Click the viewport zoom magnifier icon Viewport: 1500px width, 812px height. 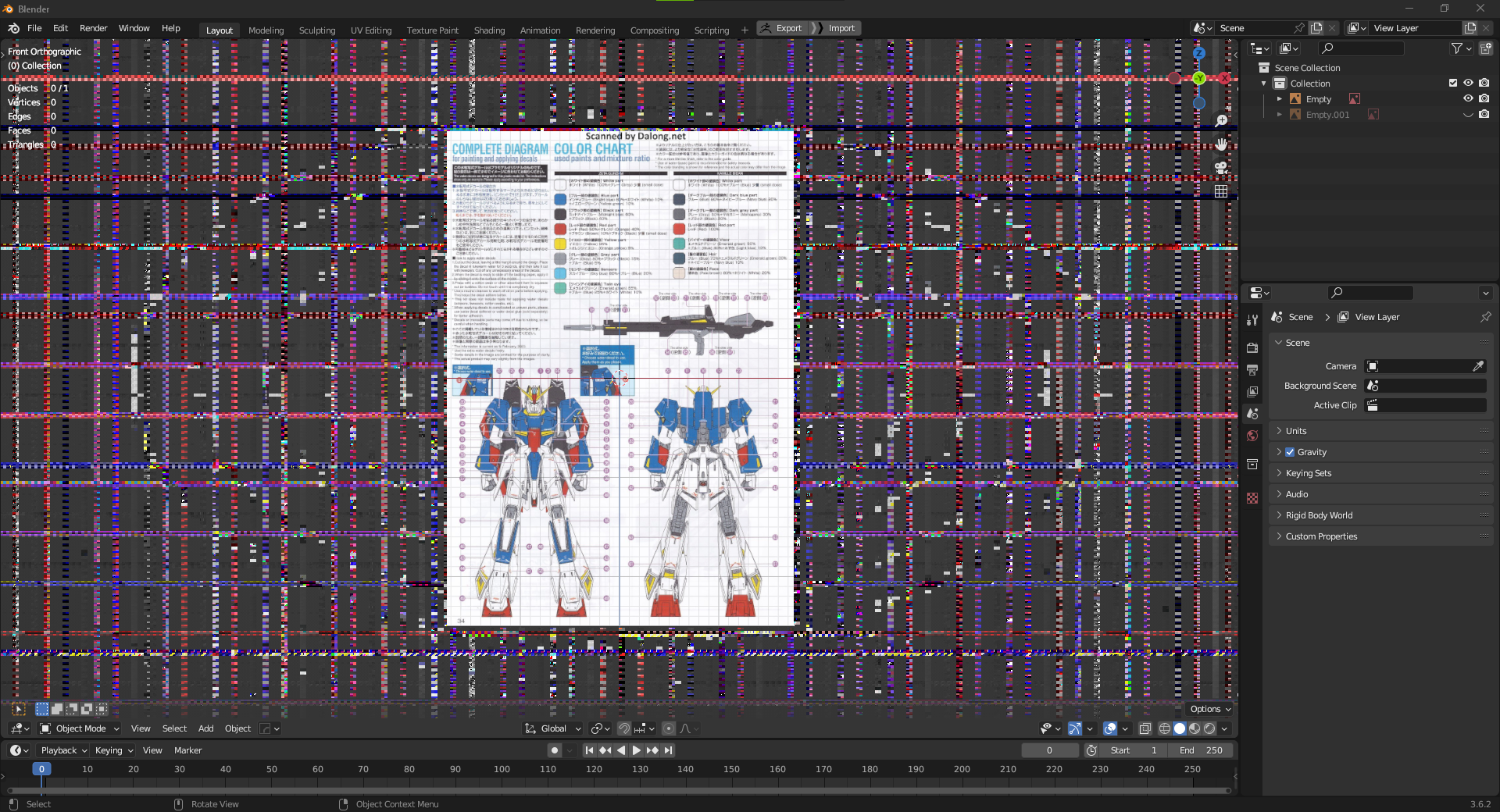1221,121
